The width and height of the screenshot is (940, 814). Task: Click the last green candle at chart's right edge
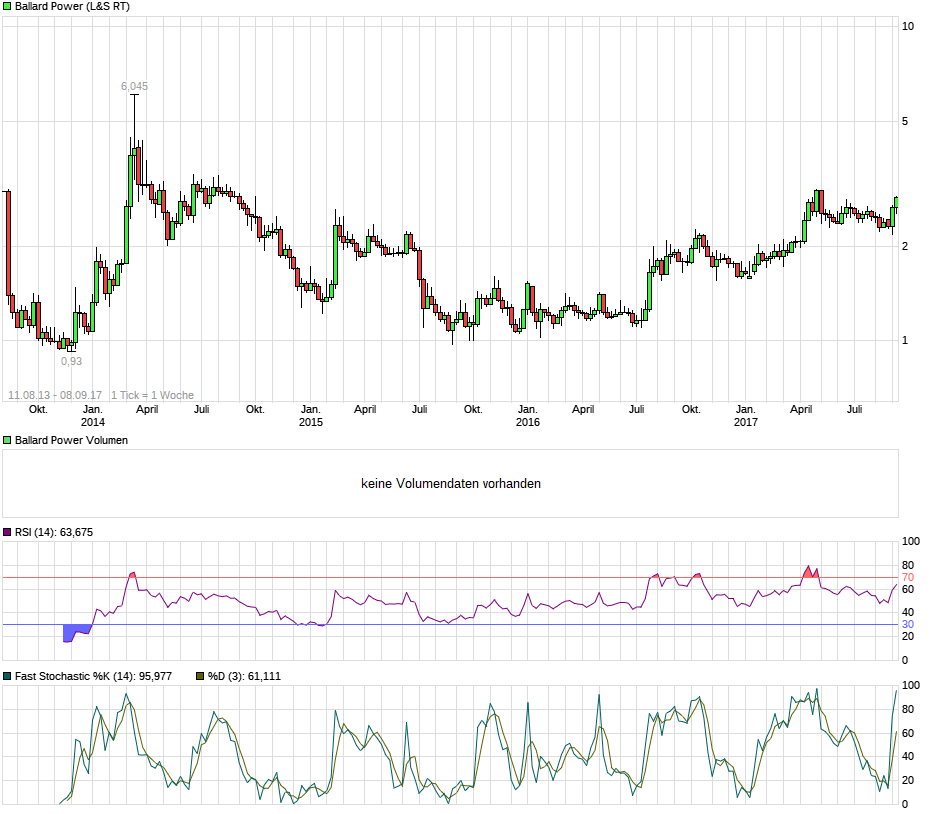(896, 202)
